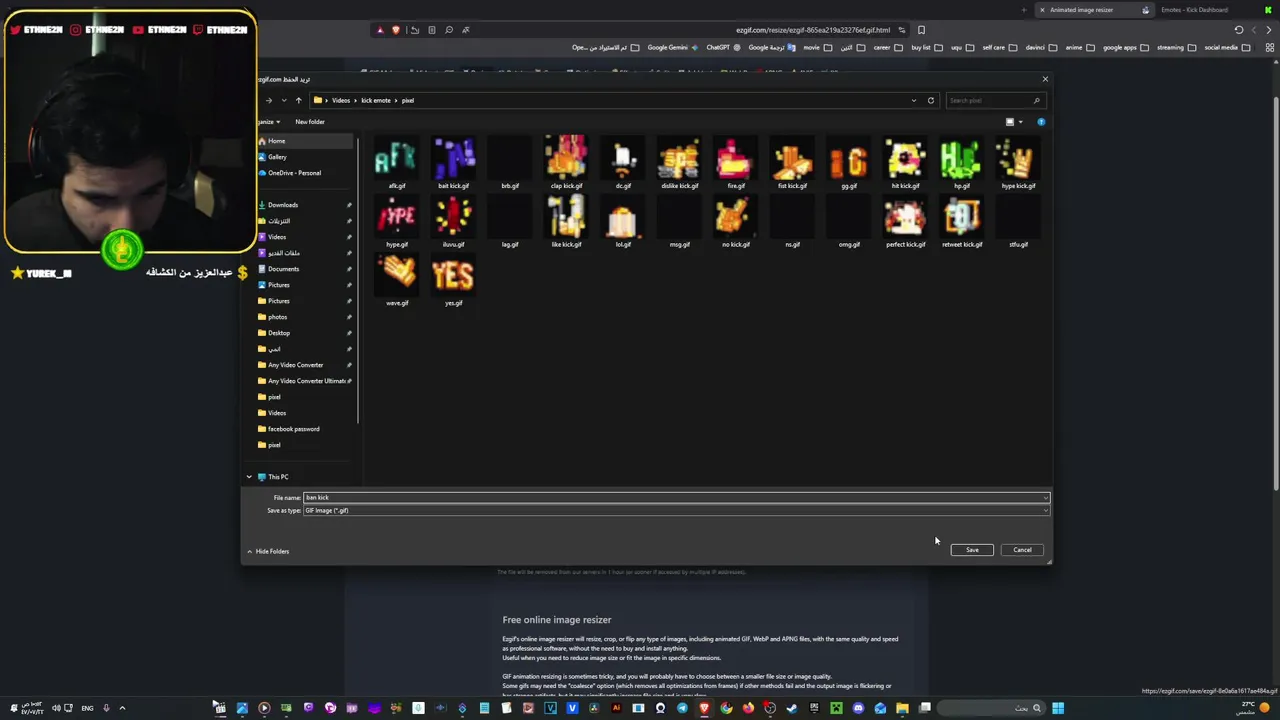1280x720 pixels.
Task: Open Home in navigation pane
Action: (x=306, y=141)
